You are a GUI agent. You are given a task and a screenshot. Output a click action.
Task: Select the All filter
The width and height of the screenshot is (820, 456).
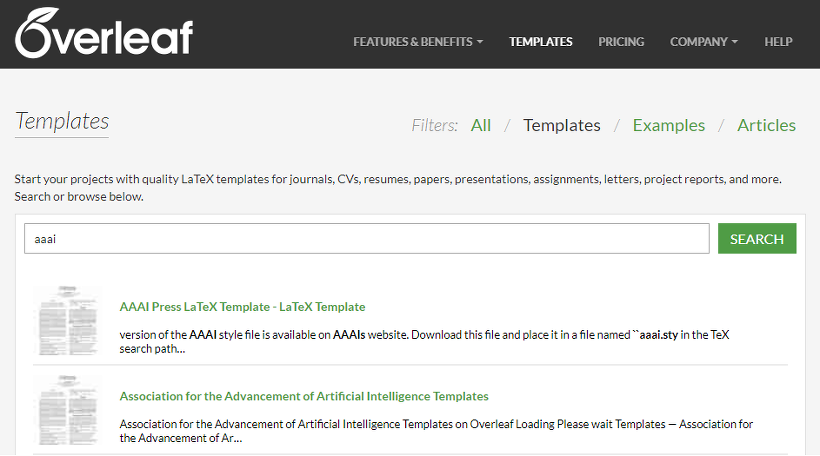click(x=481, y=126)
